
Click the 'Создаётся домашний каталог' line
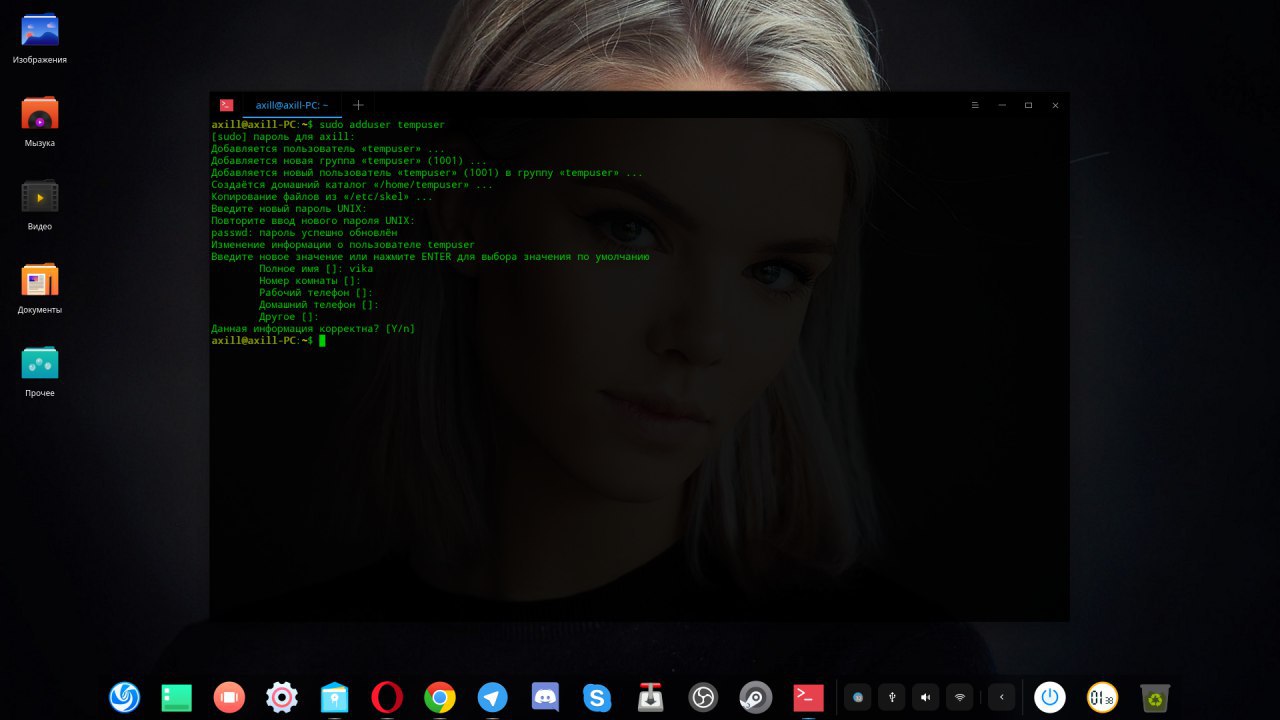352,185
